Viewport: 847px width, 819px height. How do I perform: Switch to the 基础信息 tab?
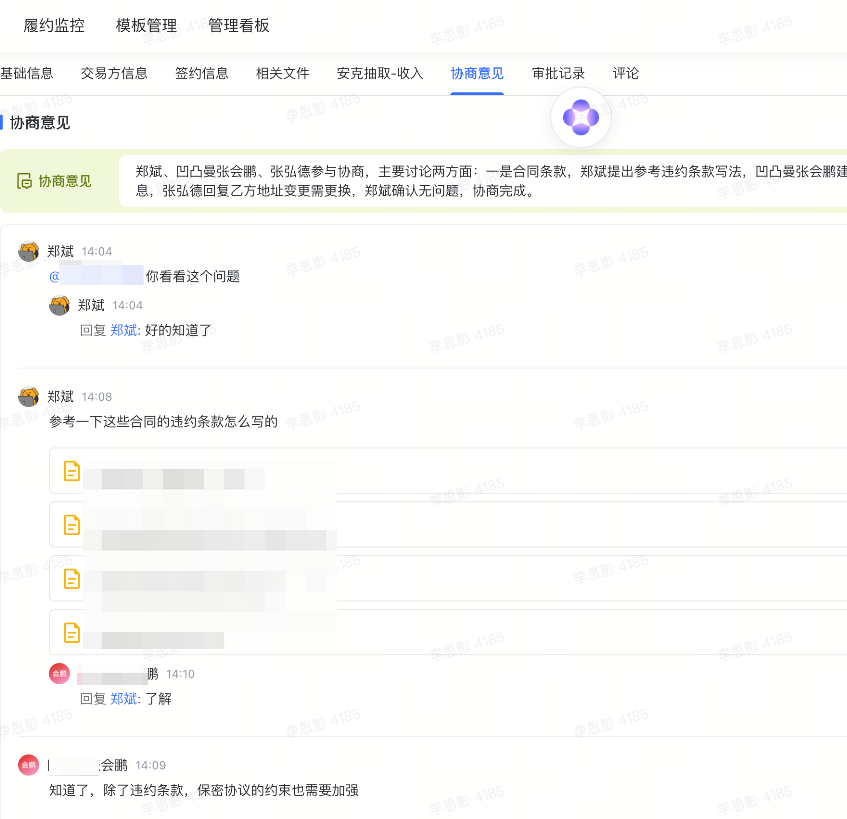[x=26, y=73]
